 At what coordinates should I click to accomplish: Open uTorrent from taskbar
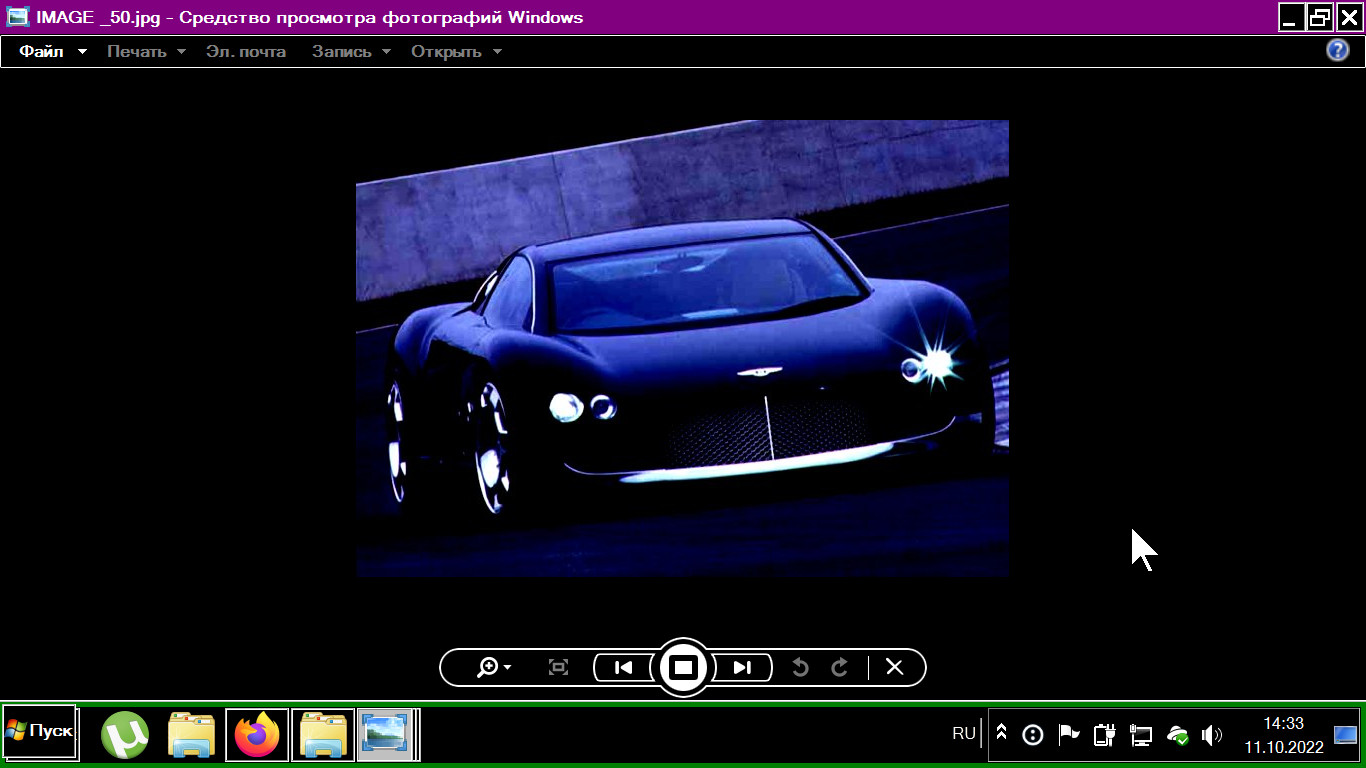[125, 736]
